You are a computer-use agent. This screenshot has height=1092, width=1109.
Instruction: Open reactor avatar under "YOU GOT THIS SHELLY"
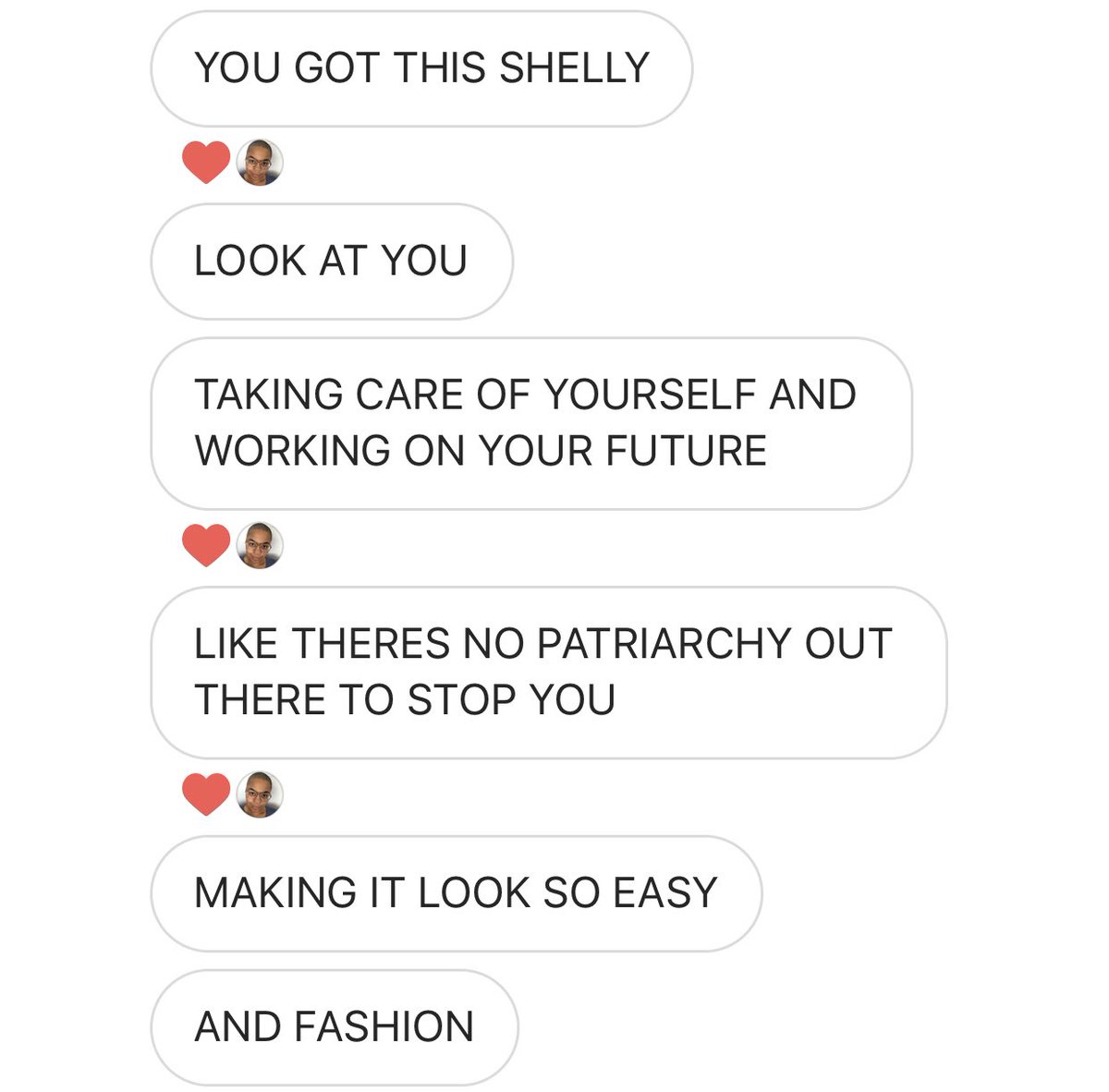point(260,163)
